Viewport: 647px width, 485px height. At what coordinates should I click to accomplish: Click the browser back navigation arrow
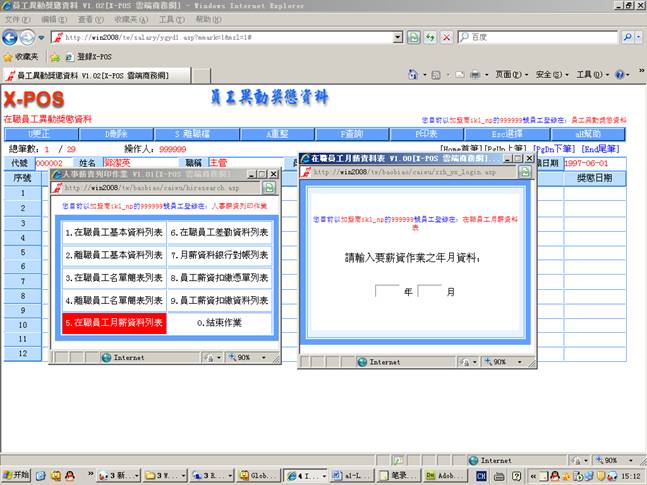click(x=13, y=37)
